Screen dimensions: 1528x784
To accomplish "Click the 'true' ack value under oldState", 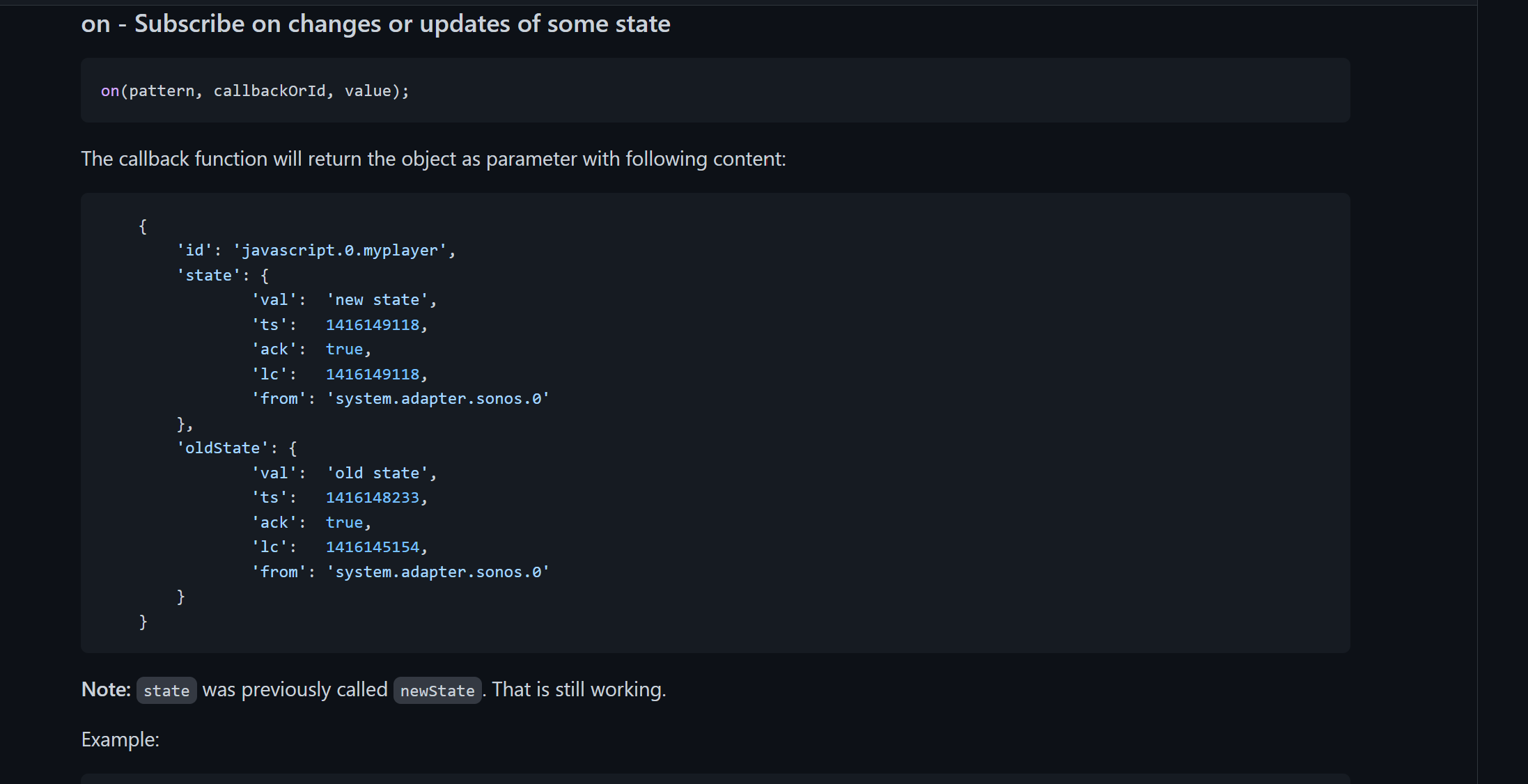I will 345,523.
